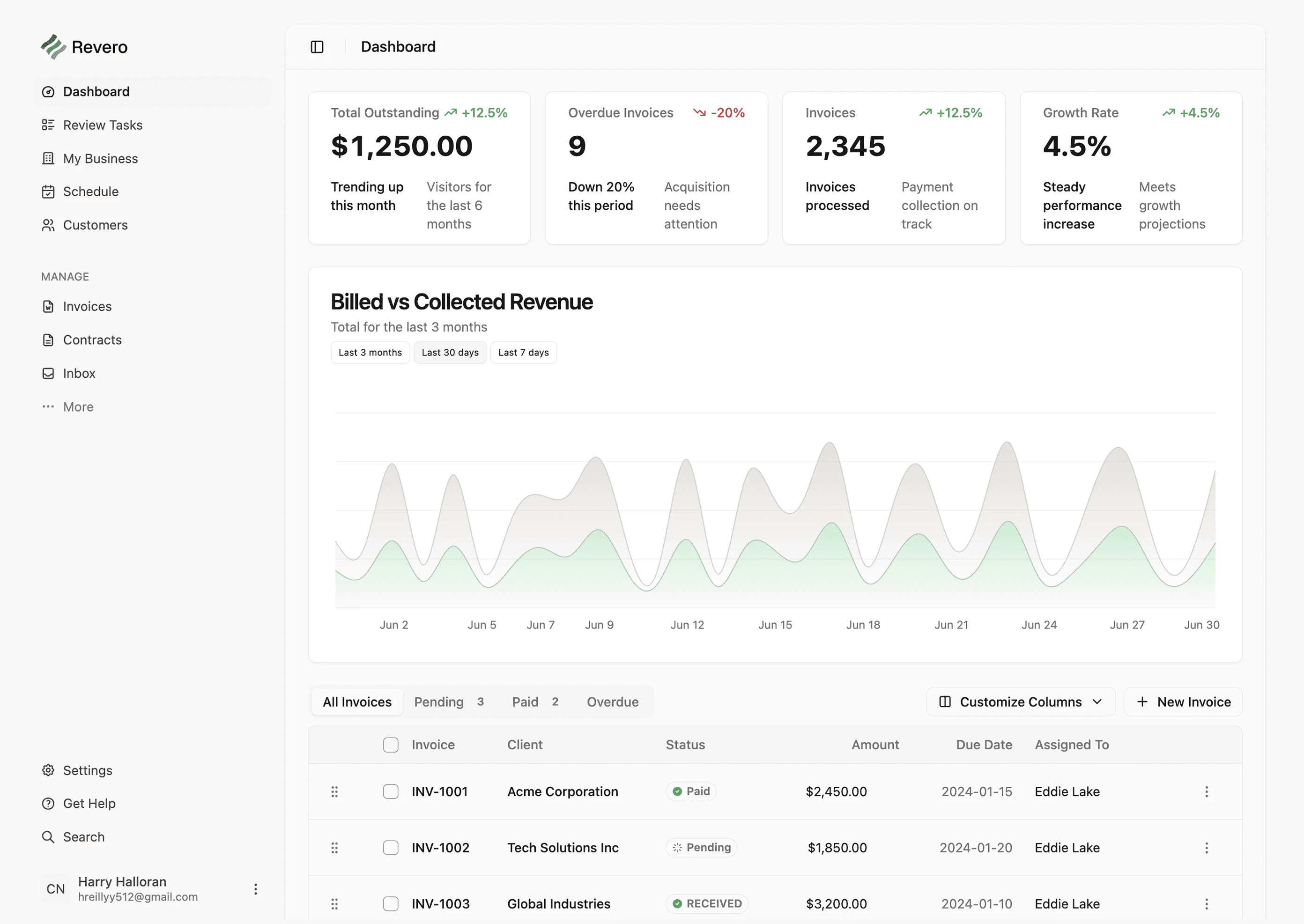The width and height of the screenshot is (1304, 924).
Task: Select the checkbox on the INV-1003 row
Action: 391,903
